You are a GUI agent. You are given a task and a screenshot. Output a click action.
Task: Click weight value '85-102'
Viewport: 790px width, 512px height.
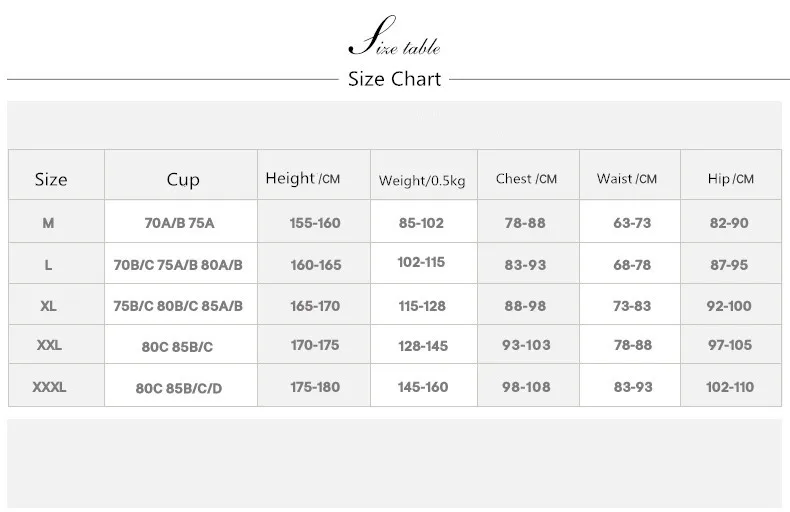421,223
